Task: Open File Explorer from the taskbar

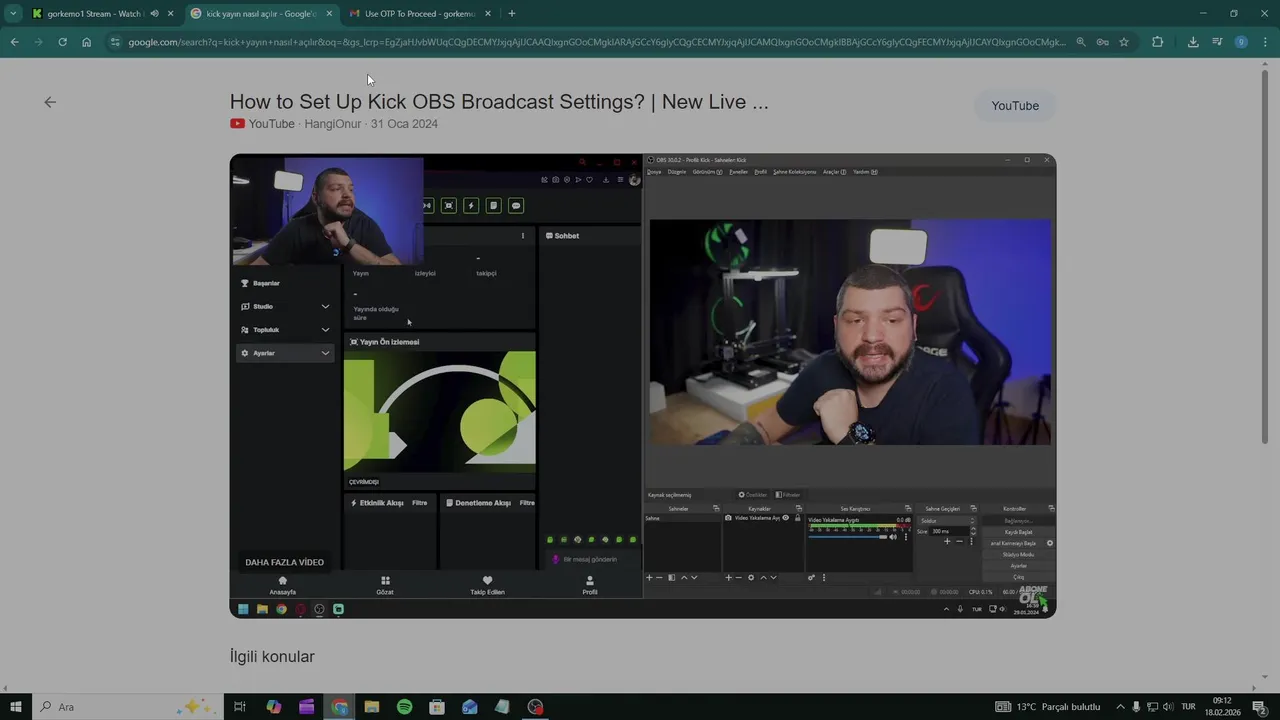Action: click(372, 707)
